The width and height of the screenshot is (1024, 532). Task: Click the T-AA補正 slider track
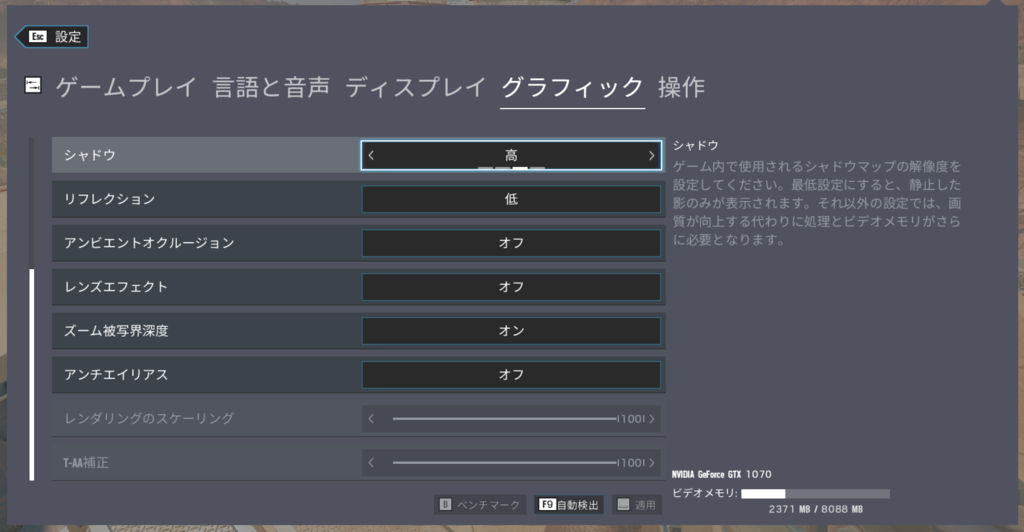click(504, 462)
